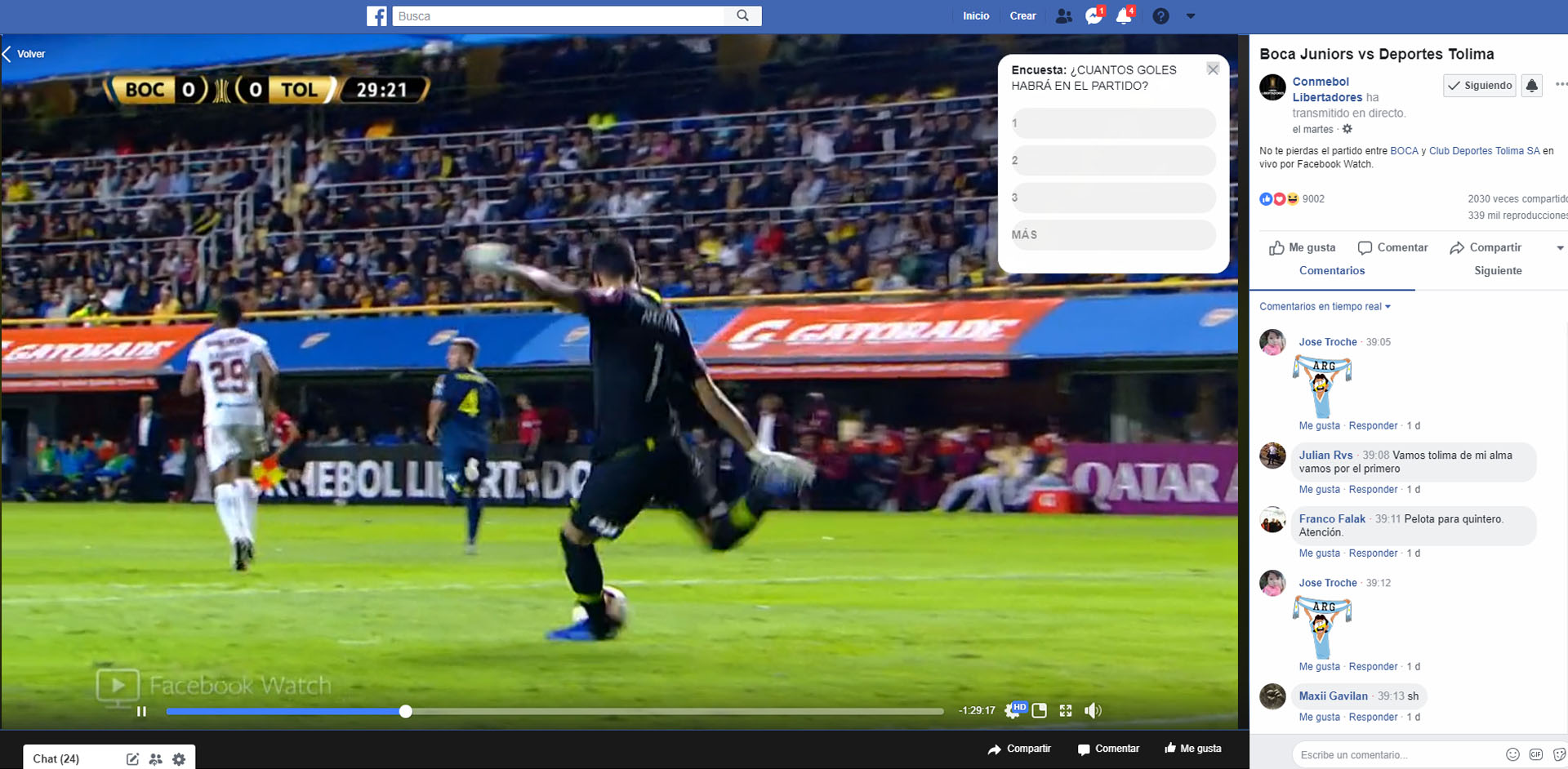Open the Crear menu

1022,16
